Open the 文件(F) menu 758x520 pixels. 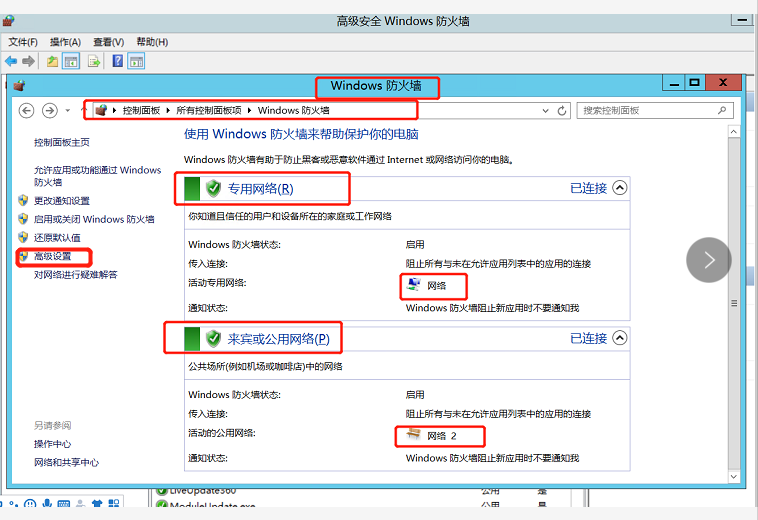(x=23, y=42)
